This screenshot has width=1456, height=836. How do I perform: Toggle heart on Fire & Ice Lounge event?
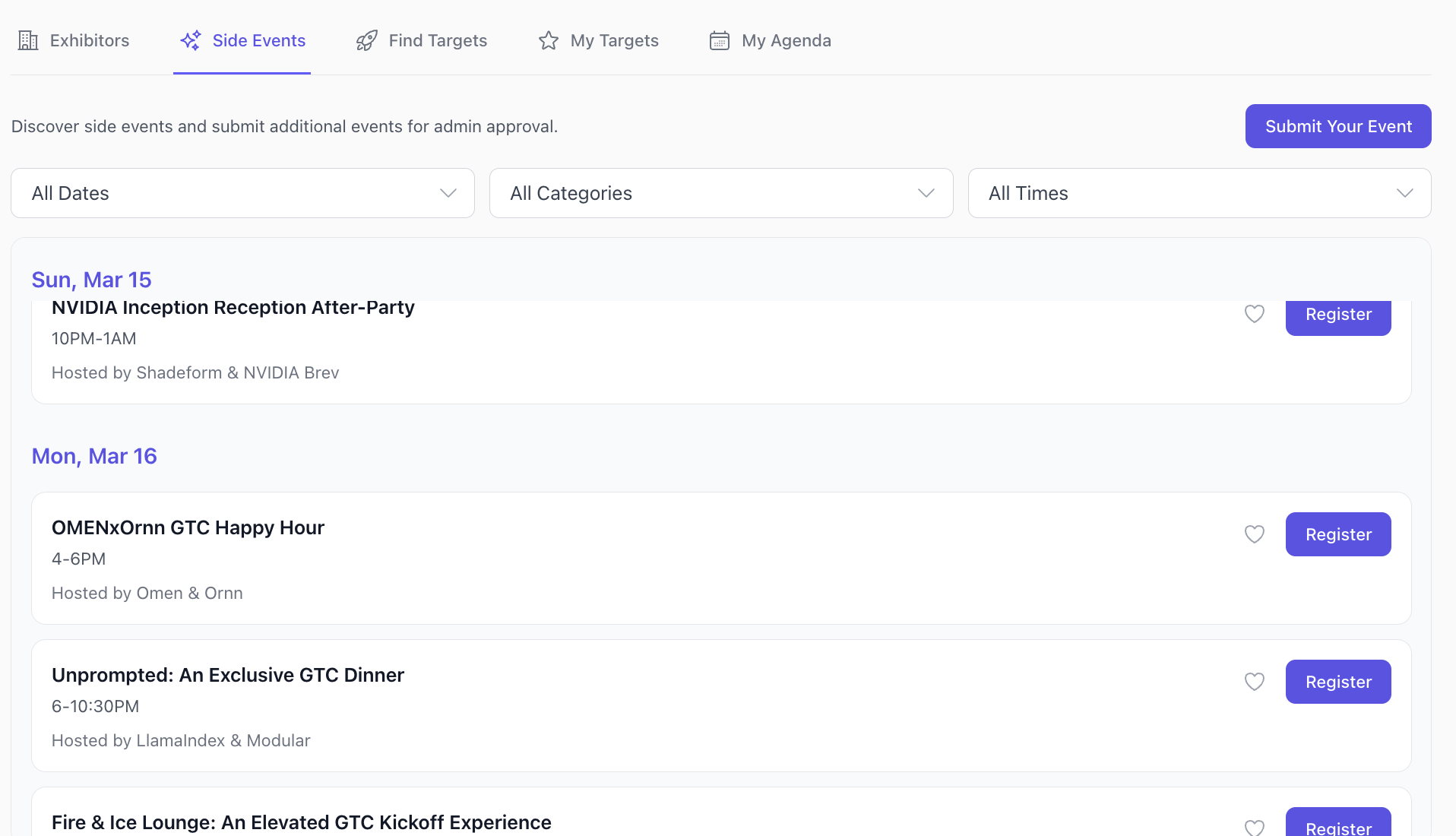pyautogui.click(x=1255, y=827)
